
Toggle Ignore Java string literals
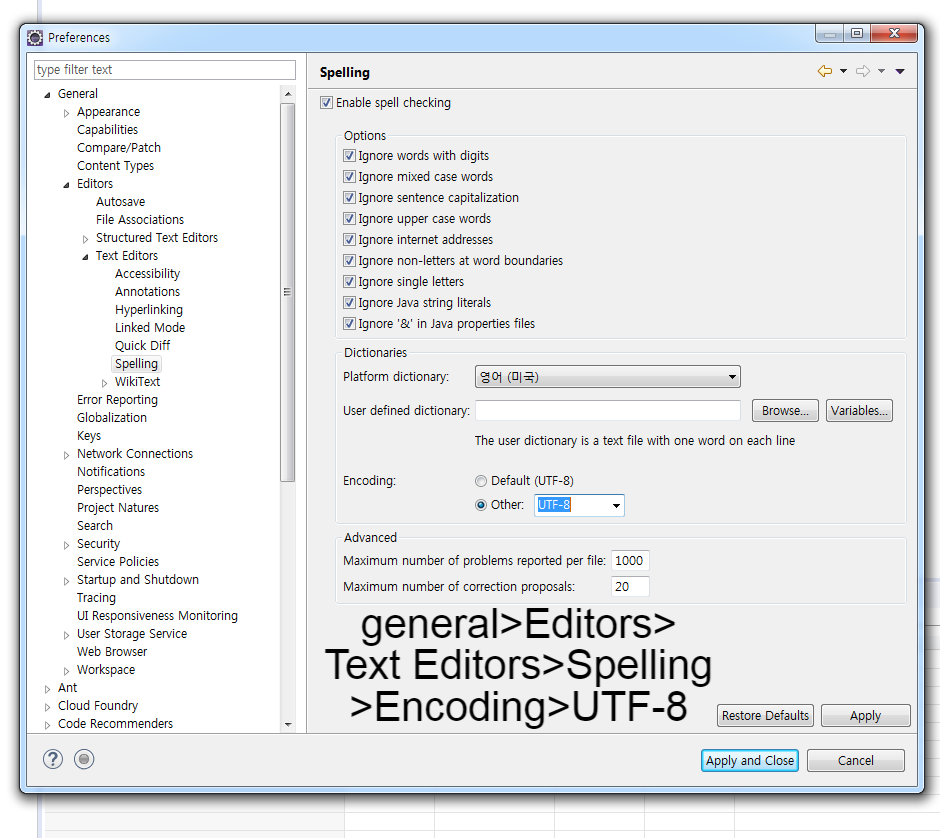pos(350,303)
